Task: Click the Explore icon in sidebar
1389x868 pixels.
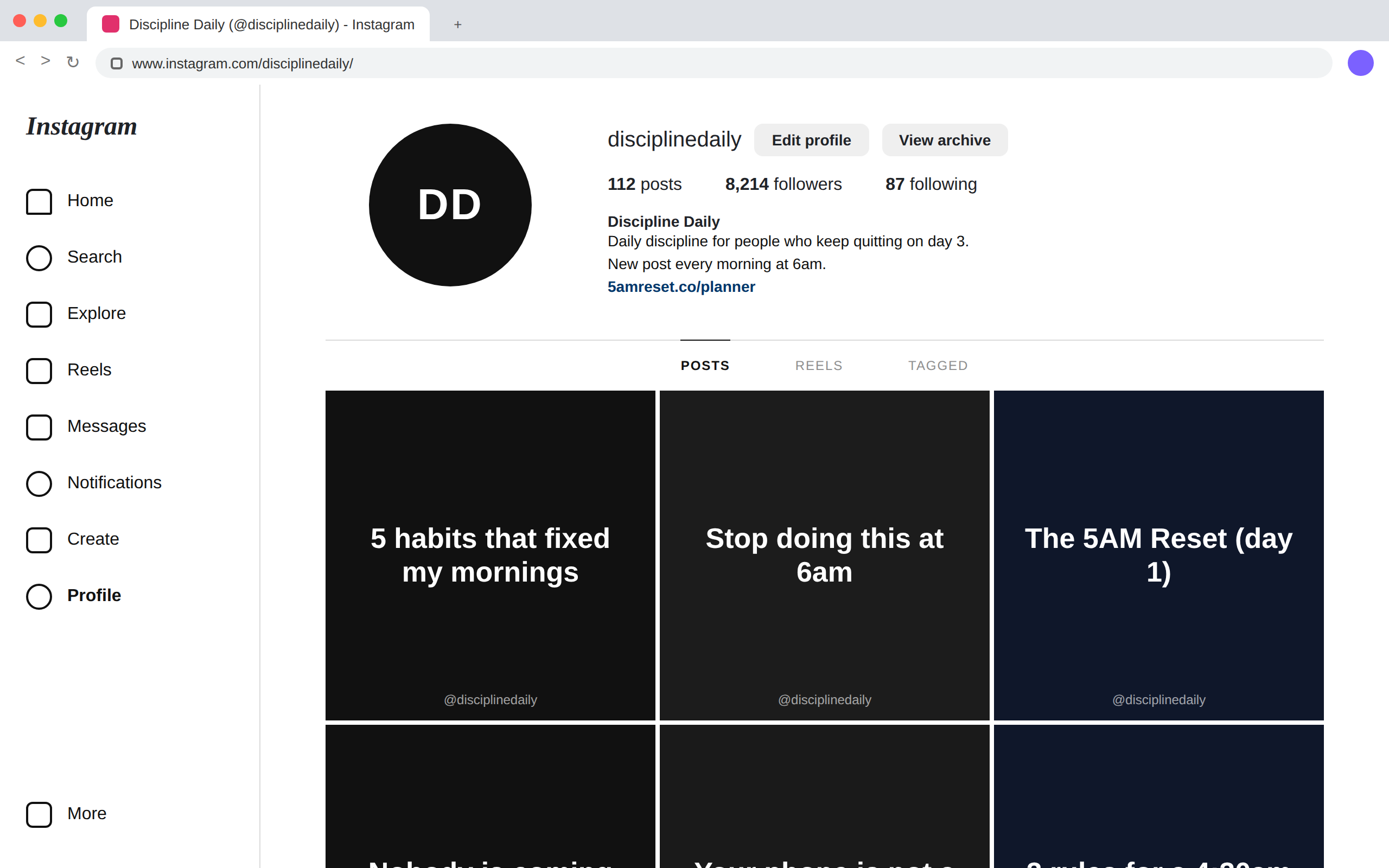Action: tap(39, 314)
